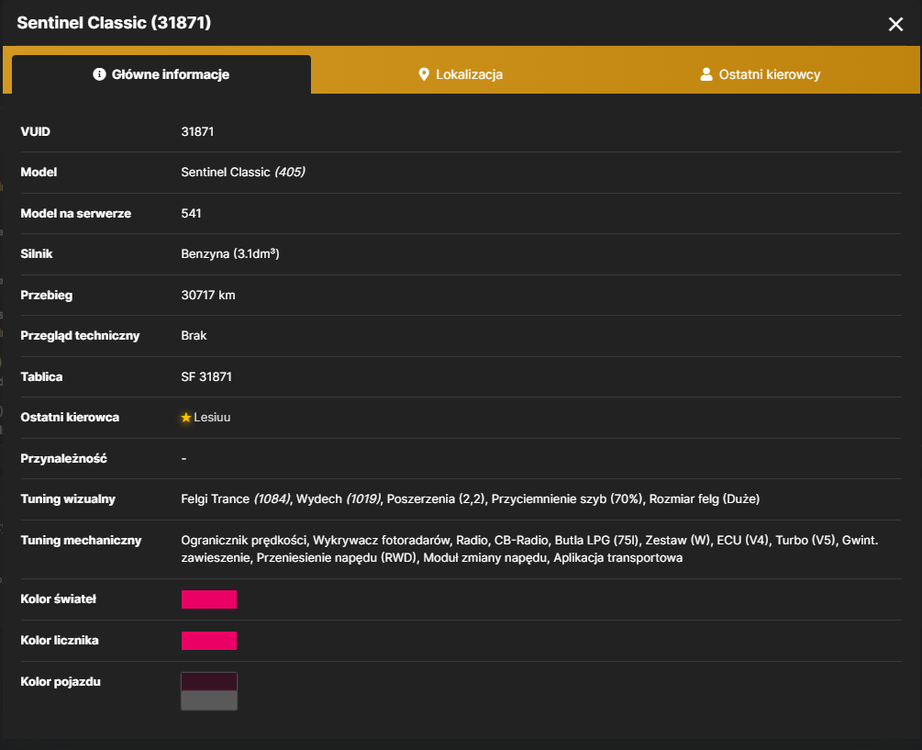Select the Główne informacje tab

161,75
